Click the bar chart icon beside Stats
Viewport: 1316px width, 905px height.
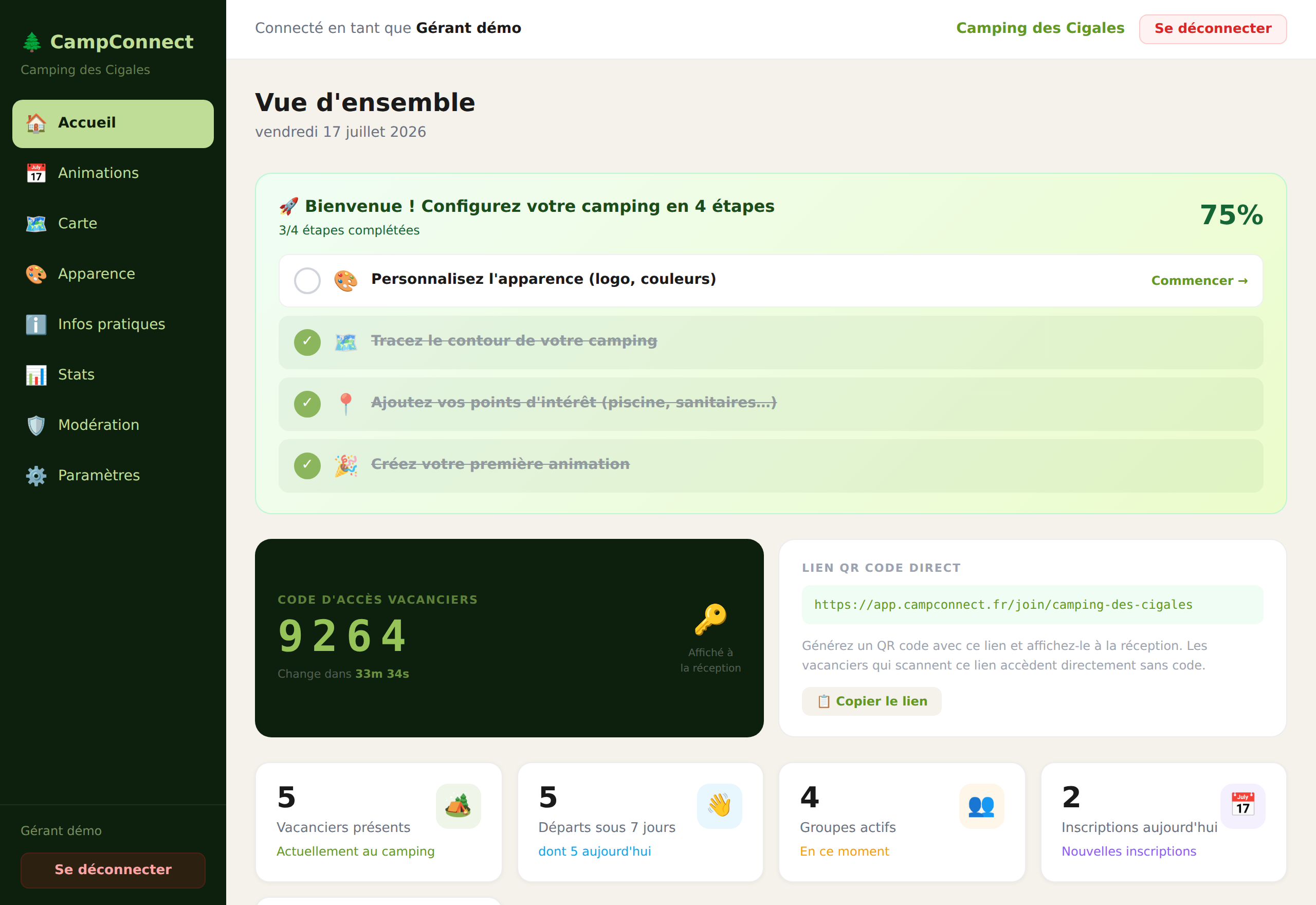36,375
